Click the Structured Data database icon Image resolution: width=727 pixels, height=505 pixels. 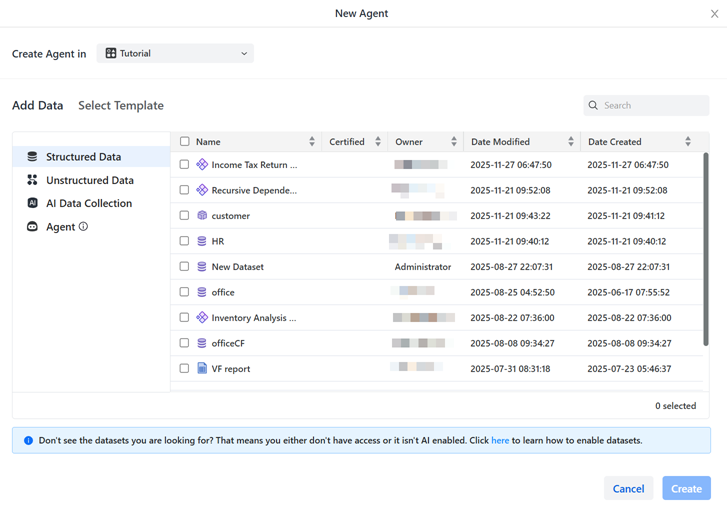(32, 157)
